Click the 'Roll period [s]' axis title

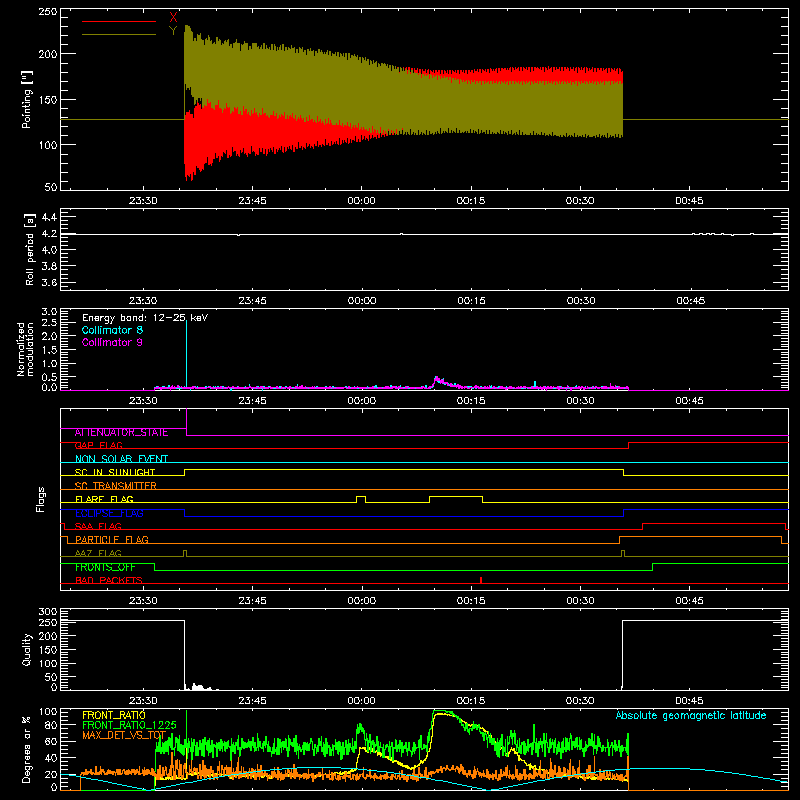(x=30, y=249)
